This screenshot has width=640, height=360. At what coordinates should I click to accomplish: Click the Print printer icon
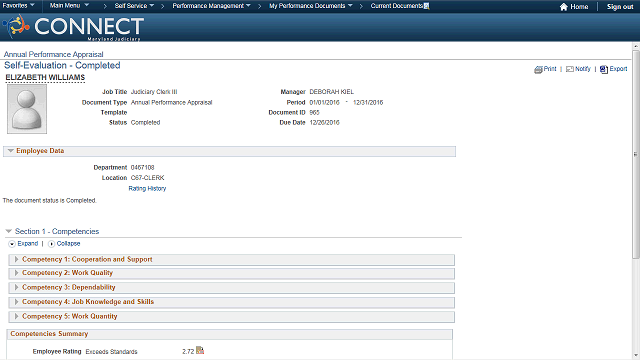pyautogui.click(x=538, y=69)
